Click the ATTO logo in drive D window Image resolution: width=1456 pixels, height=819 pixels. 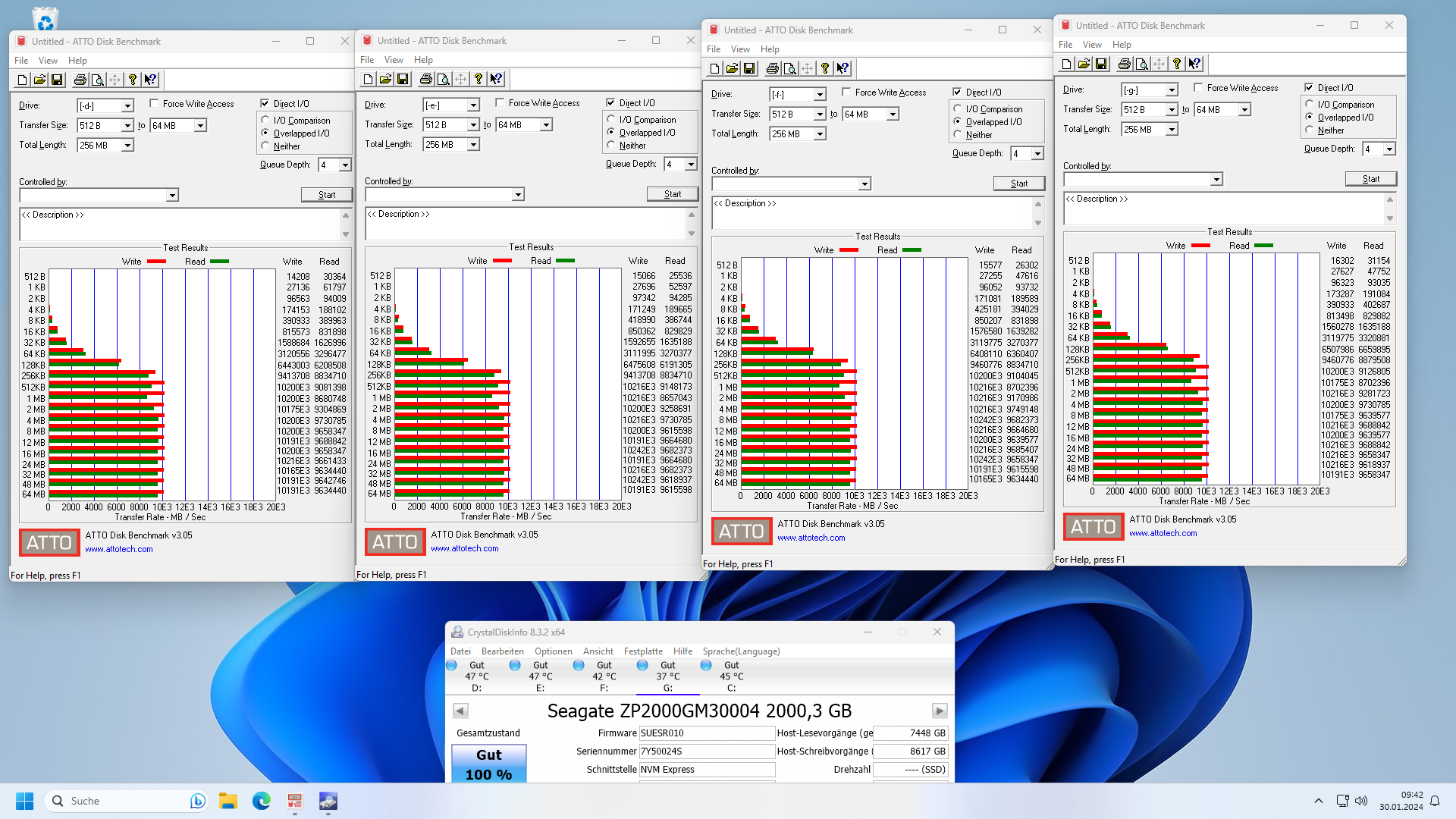(x=49, y=542)
